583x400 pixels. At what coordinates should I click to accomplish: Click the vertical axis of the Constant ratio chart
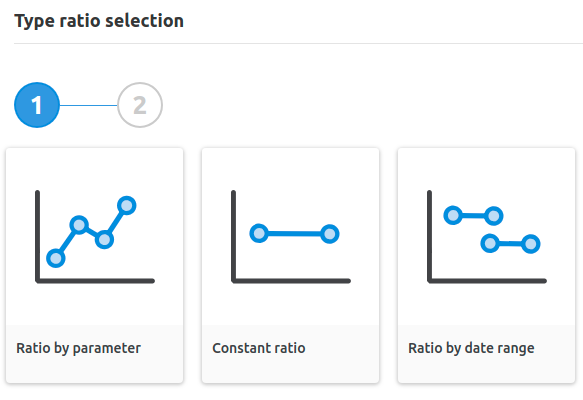233,236
